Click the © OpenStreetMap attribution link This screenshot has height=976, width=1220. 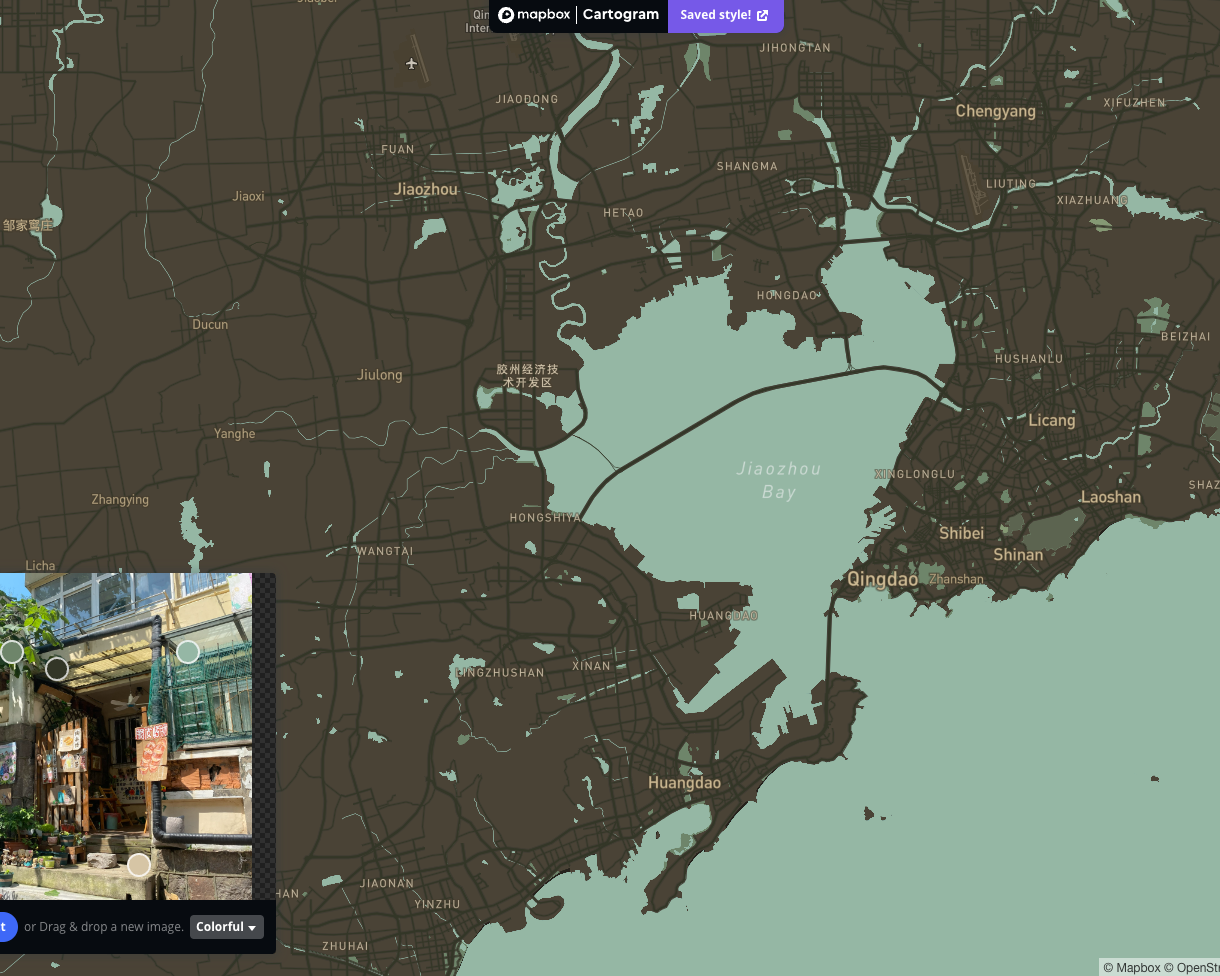pos(1199,968)
